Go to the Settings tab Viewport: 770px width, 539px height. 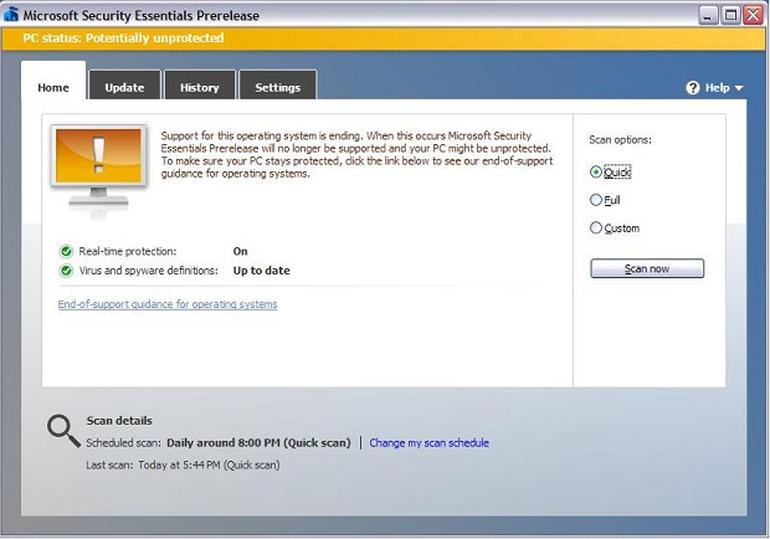(x=277, y=87)
